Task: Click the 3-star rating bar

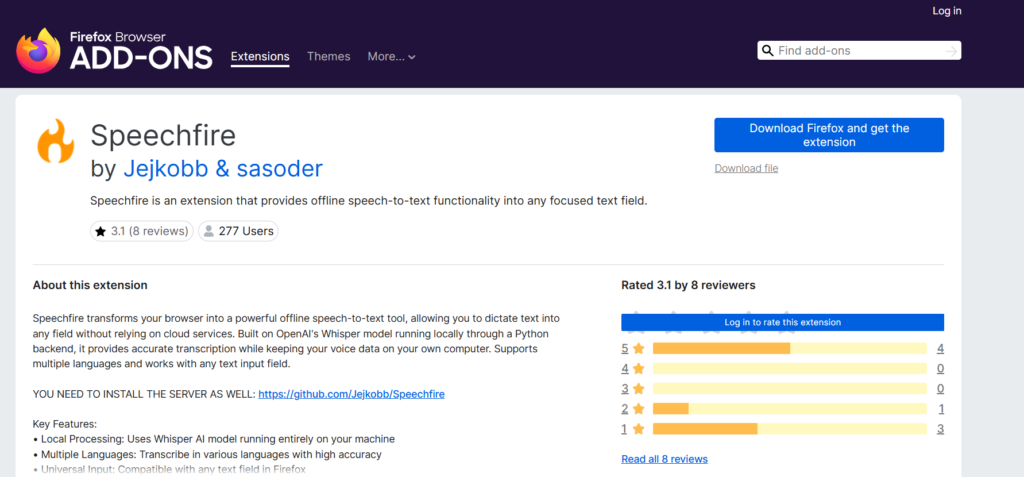Action: (790, 389)
